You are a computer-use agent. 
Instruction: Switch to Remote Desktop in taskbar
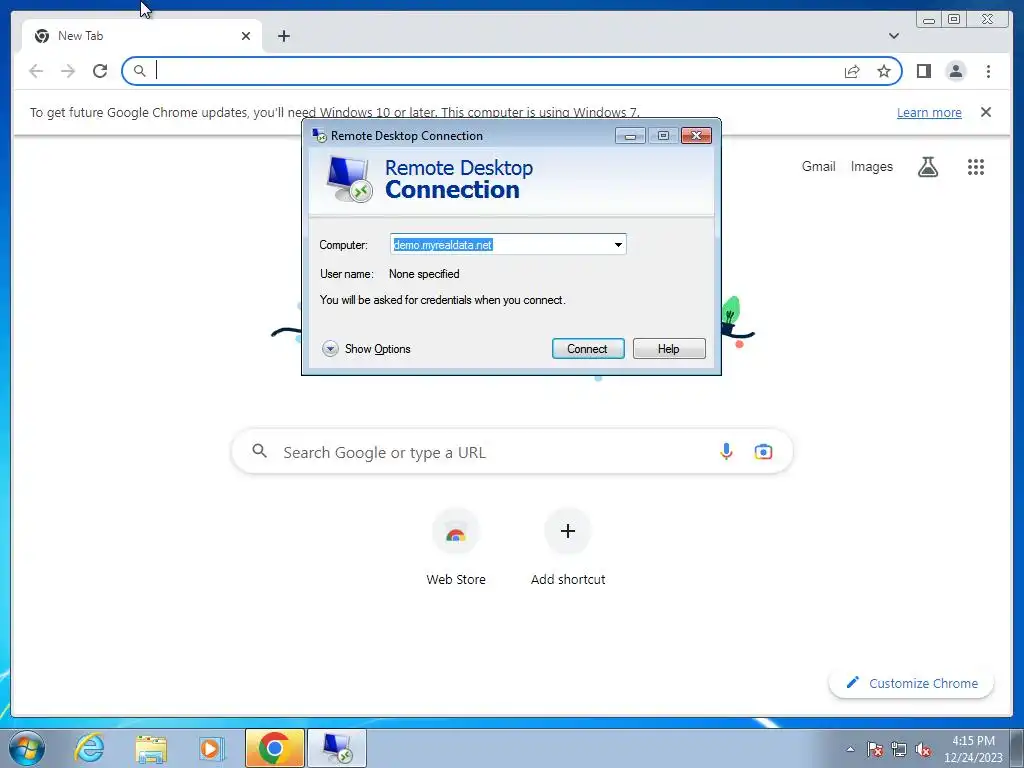point(337,748)
